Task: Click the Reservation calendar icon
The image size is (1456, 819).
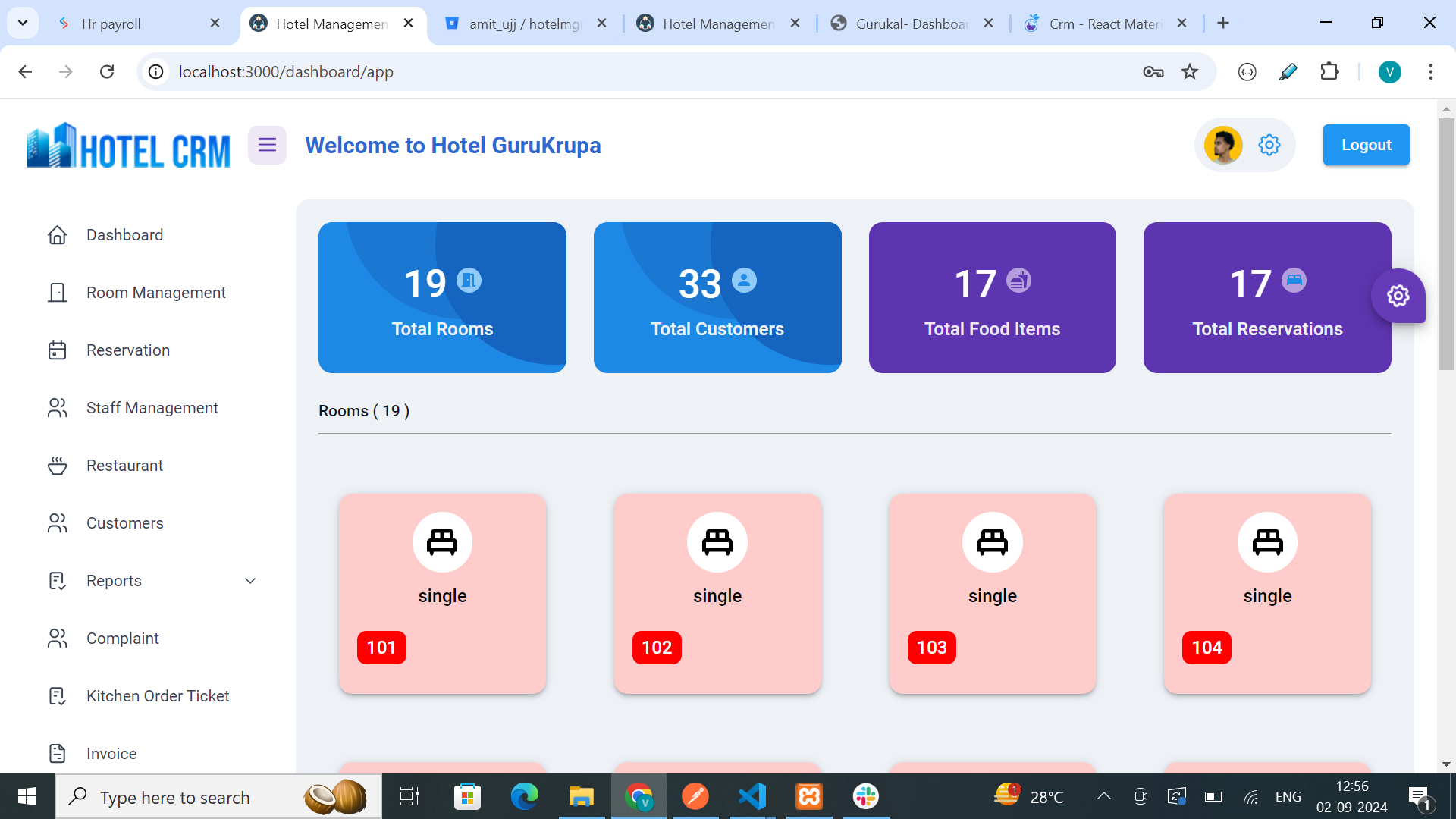Action: point(58,350)
